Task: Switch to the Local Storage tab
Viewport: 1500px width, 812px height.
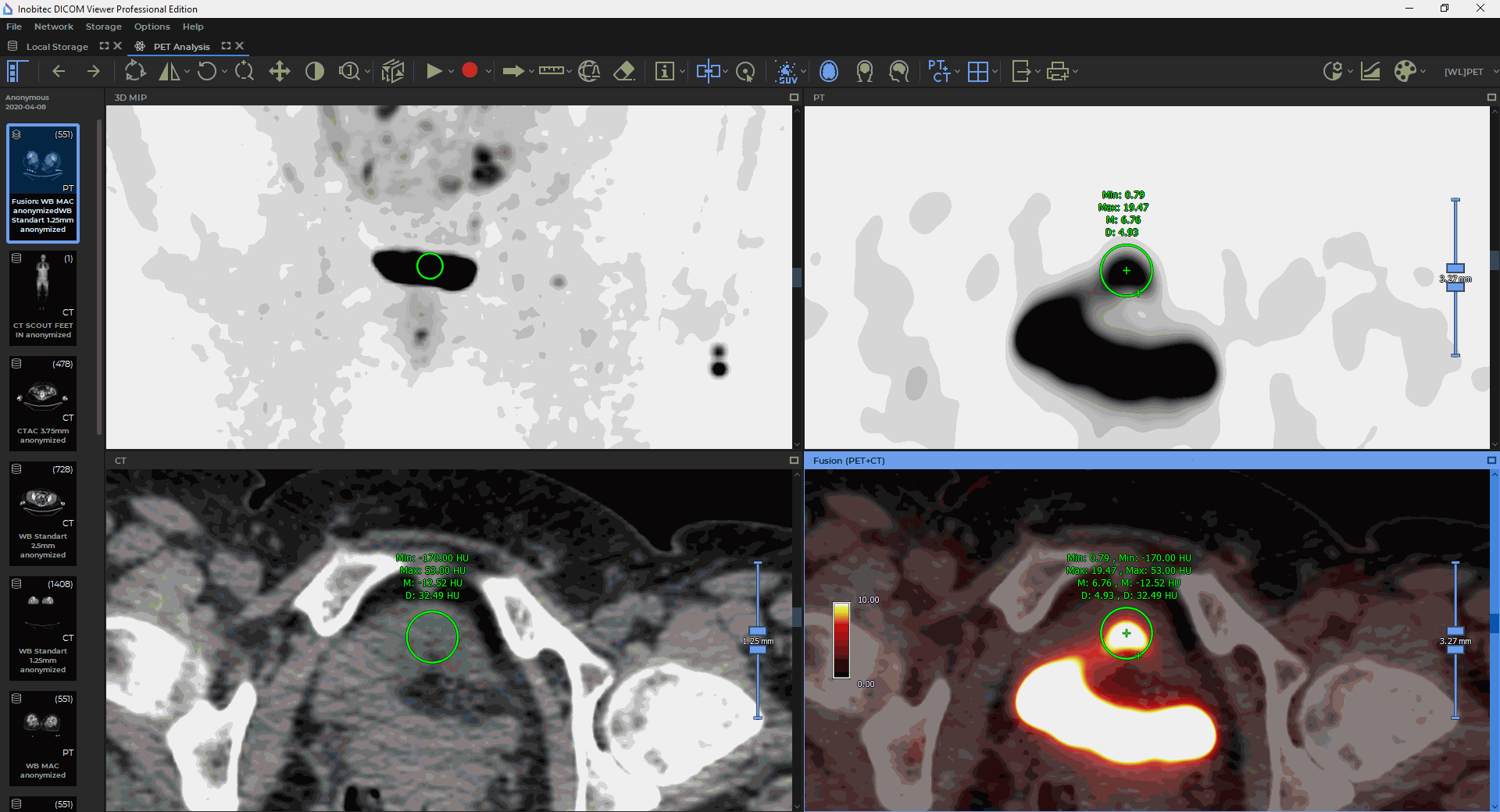Action: coord(57,47)
